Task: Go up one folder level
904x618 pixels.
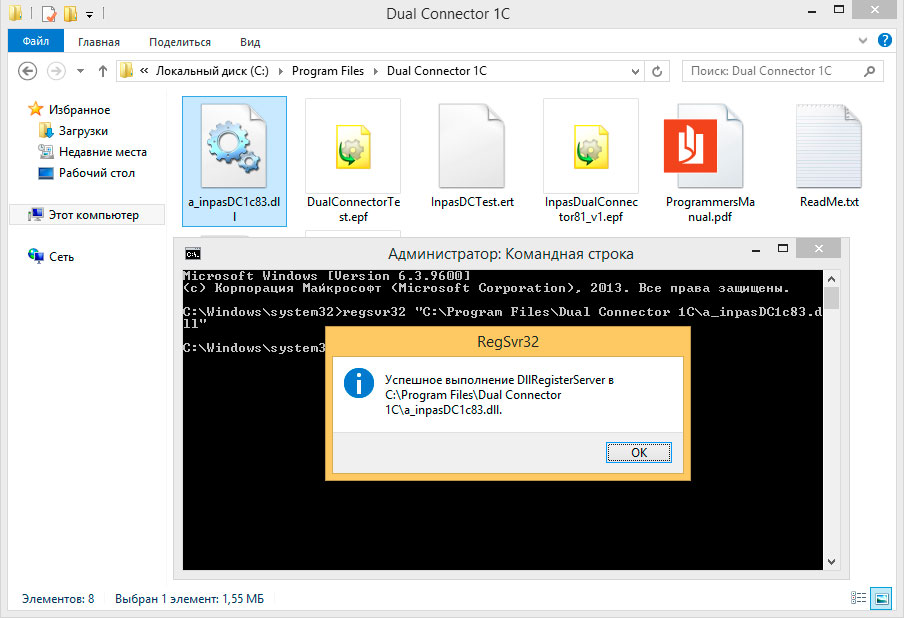Action: (103, 71)
